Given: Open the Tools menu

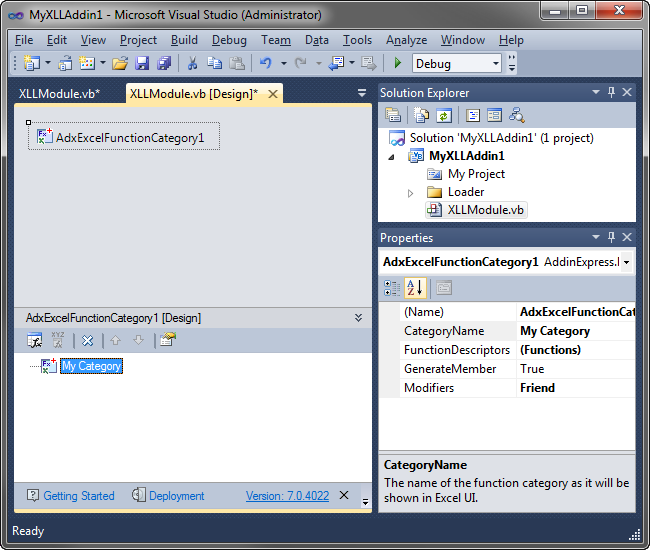Looking at the screenshot, I should pyautogui.click(x=357, y=40).
